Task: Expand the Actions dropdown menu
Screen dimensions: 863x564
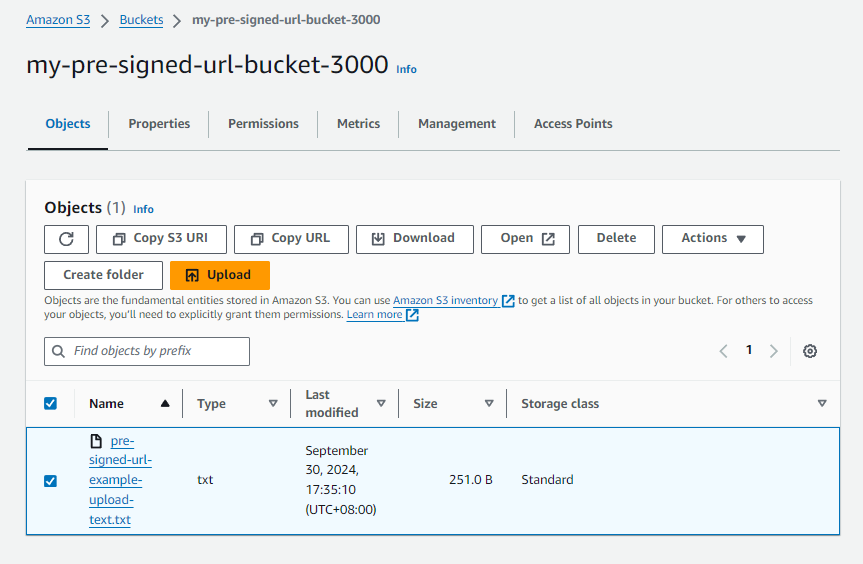Action: tap(713, 239)
